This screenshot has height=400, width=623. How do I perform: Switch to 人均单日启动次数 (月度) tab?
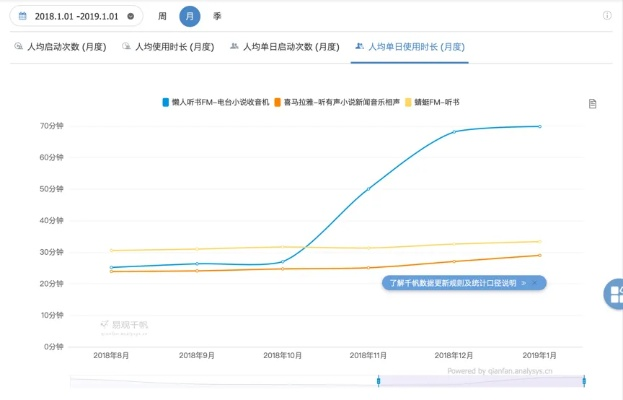(x=284, y=47)
